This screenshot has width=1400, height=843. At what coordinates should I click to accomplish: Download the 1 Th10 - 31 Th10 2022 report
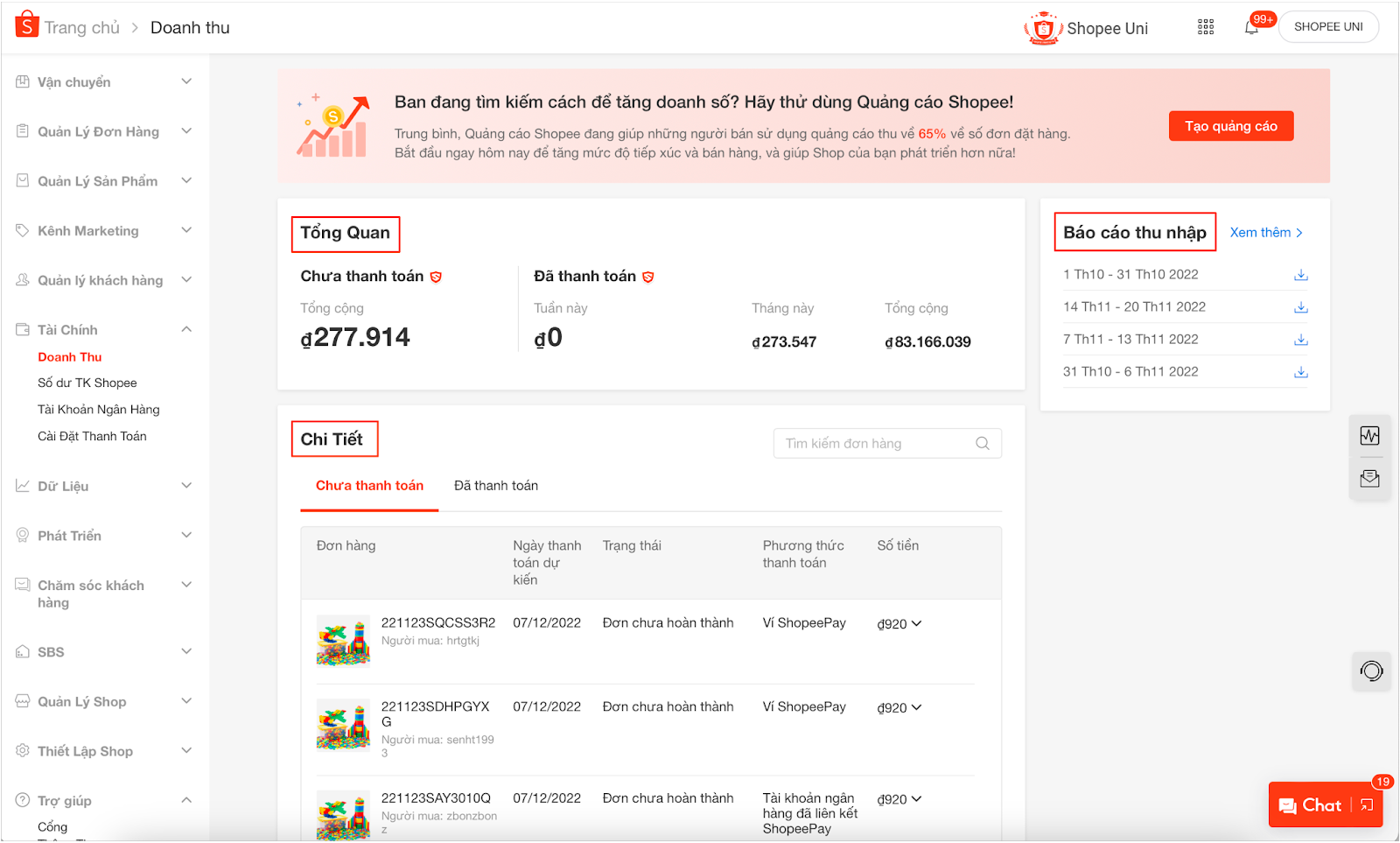pyautogui.click(x=1301, y=274)
